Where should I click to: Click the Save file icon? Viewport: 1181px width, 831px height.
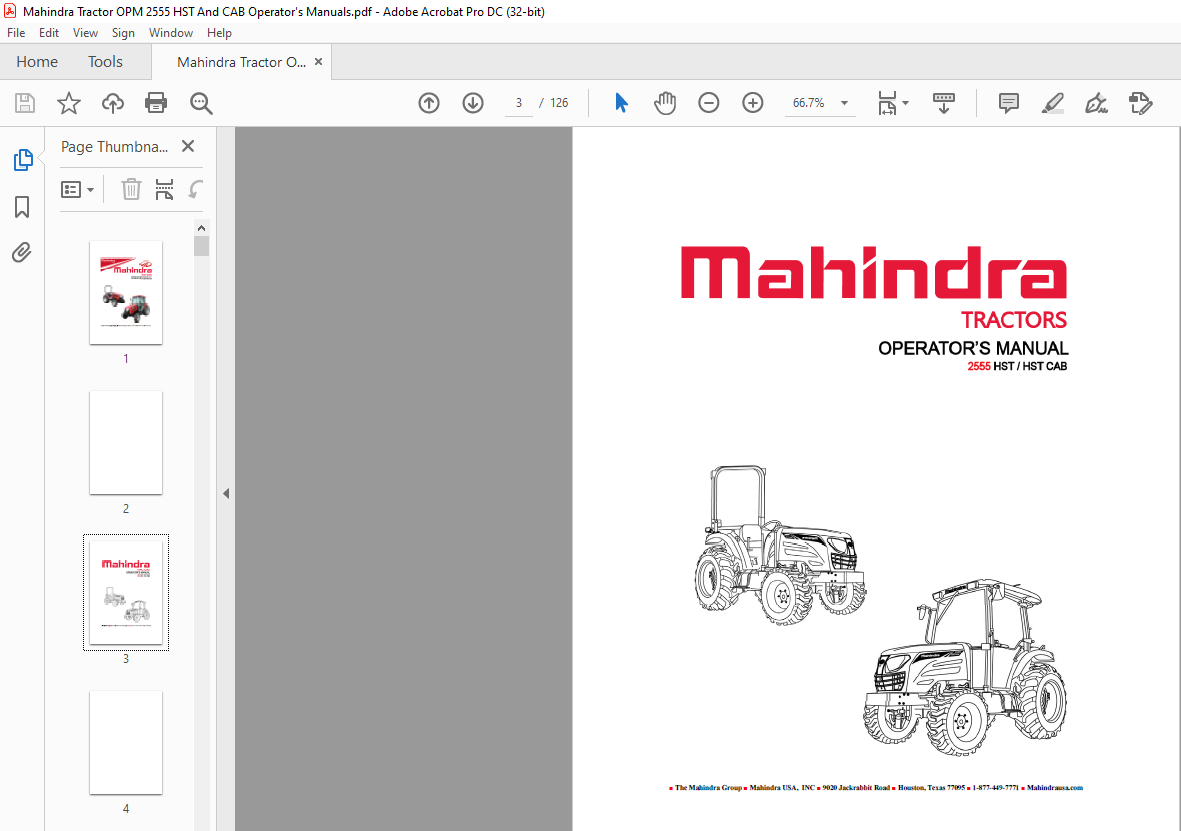(x=25, y=103)
